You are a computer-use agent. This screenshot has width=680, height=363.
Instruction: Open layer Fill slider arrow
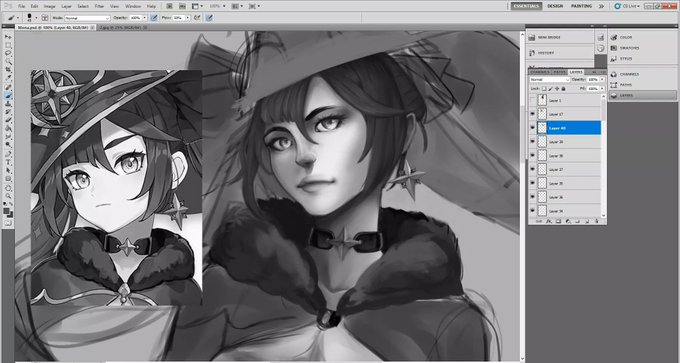click(x=602, y=88)
